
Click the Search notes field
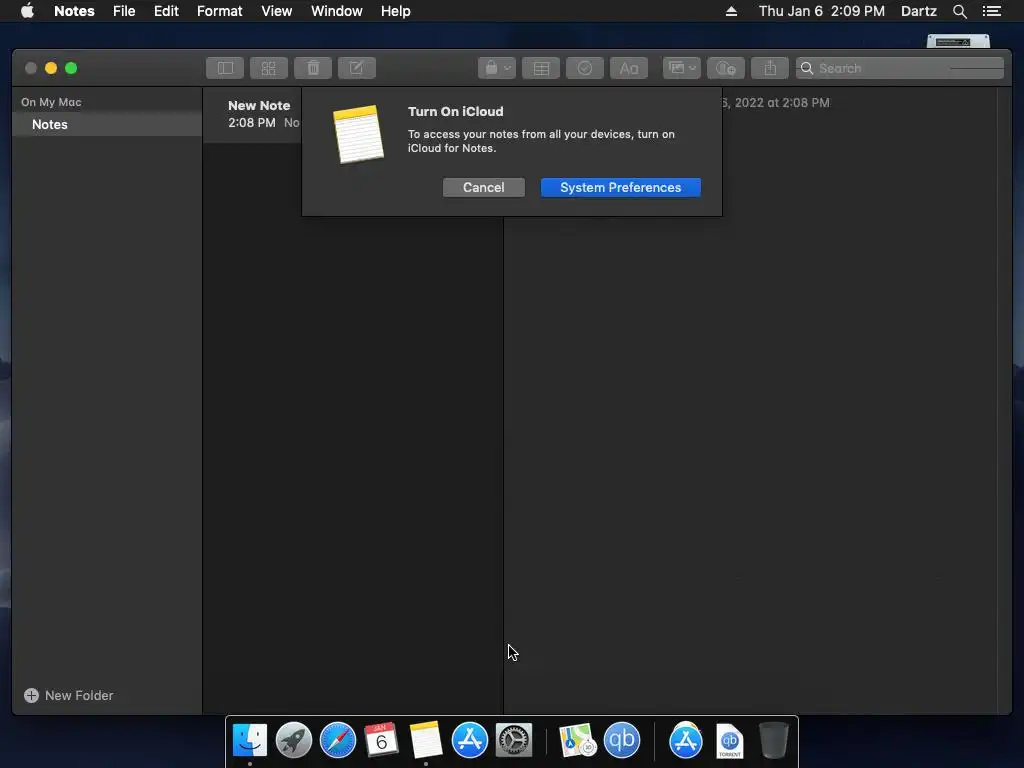click(899, 68)
